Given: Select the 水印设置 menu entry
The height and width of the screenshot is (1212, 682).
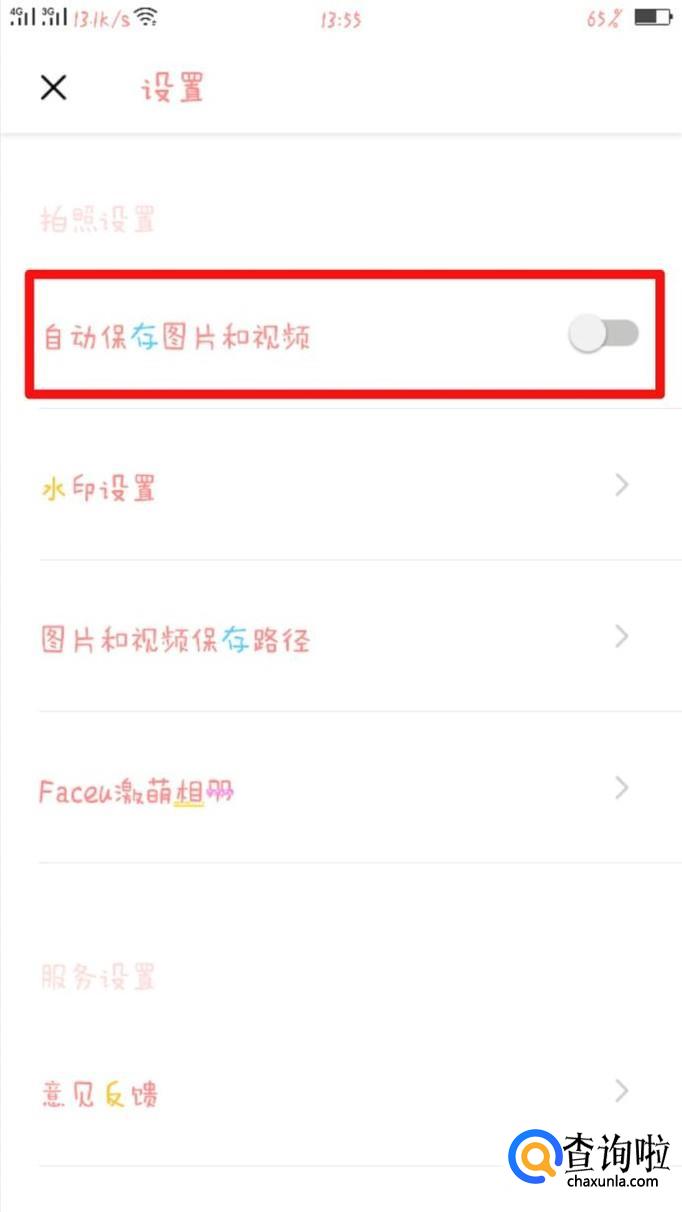Looking at the screenshot, I should point(341,486).
